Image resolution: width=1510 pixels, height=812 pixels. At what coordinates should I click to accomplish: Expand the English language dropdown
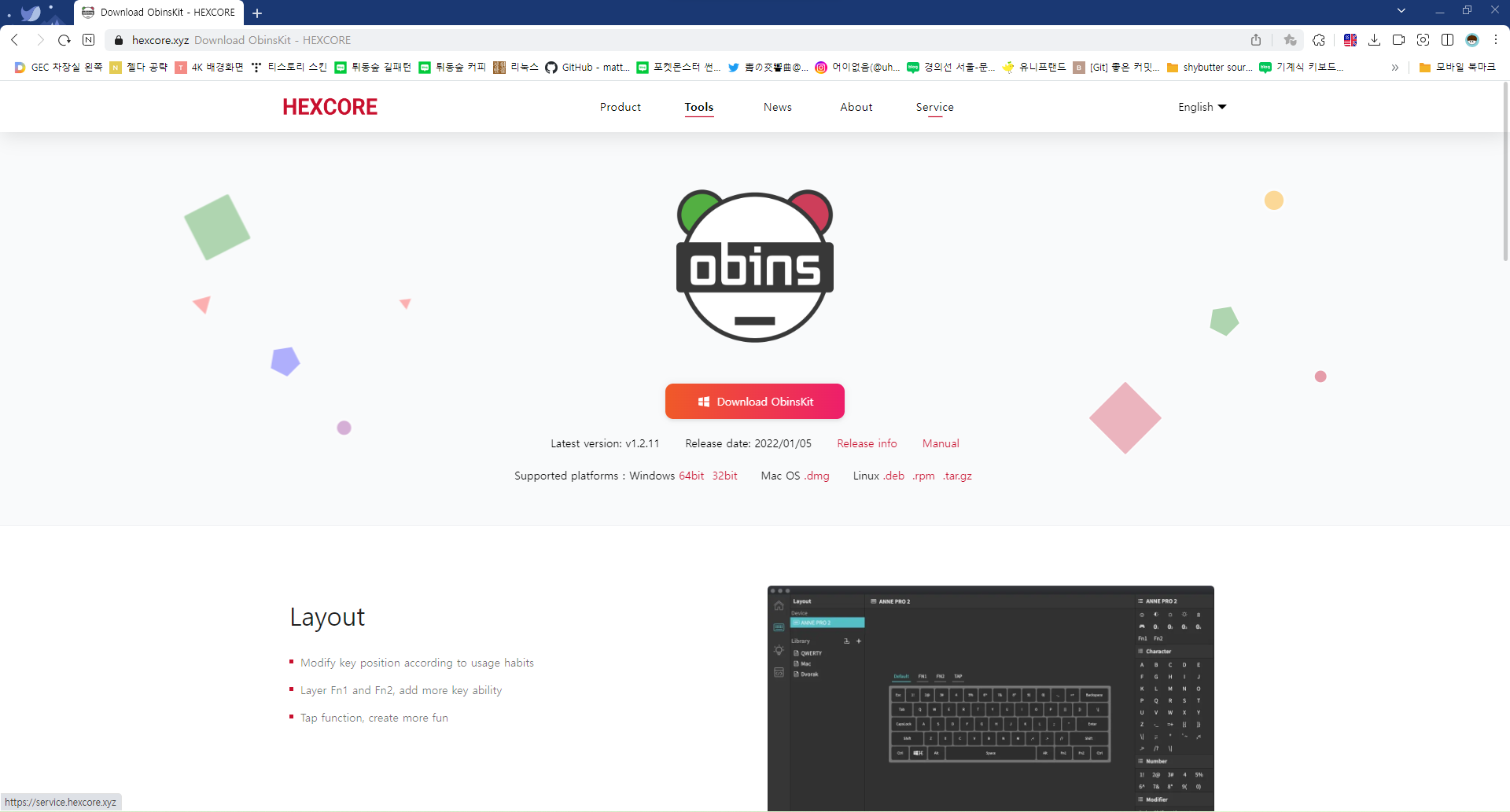coord(1202,107)
